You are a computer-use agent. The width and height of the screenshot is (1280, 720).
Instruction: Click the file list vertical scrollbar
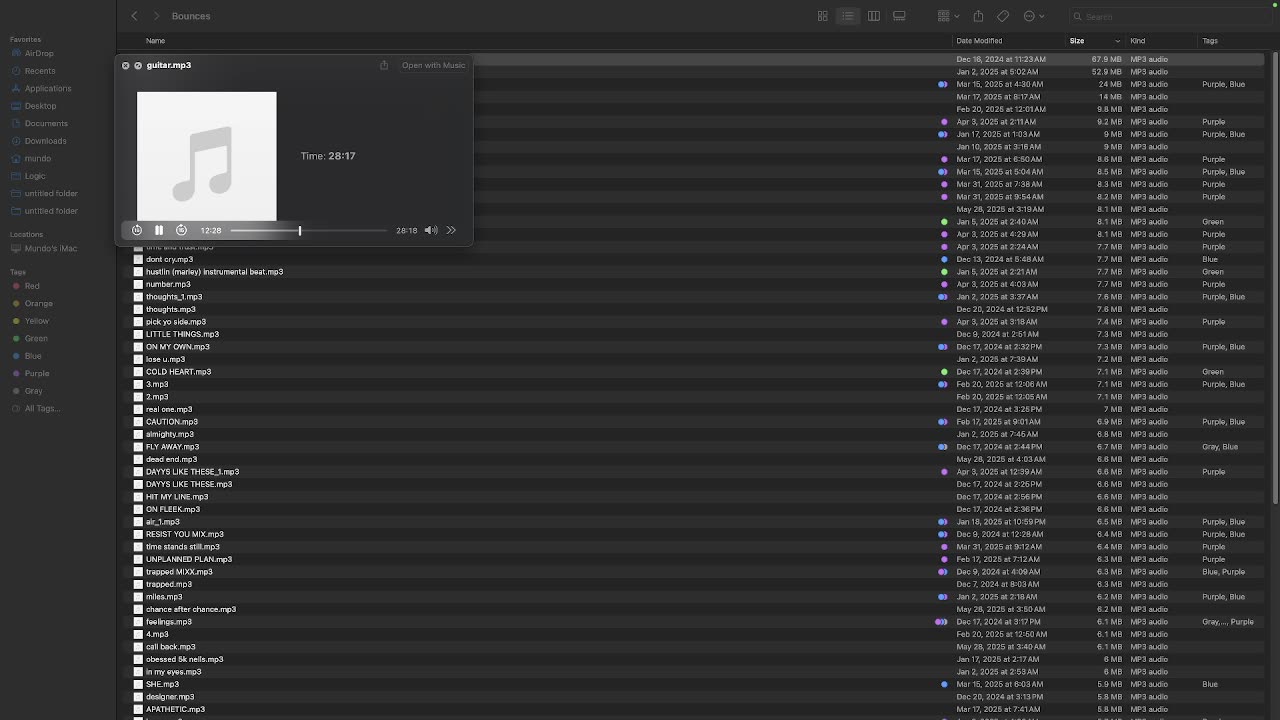(x=1274, y=280)
